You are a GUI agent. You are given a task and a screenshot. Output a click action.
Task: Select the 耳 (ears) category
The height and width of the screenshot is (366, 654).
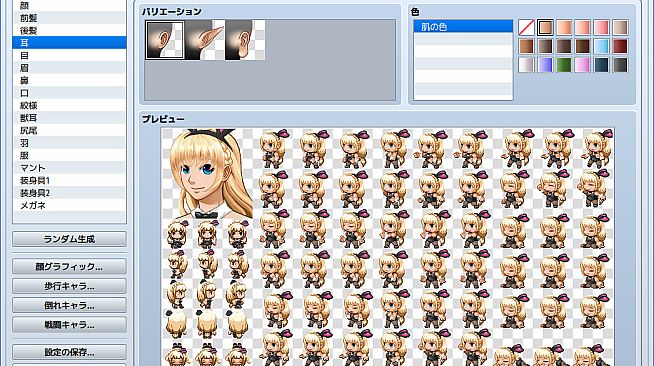pos(69,43)
